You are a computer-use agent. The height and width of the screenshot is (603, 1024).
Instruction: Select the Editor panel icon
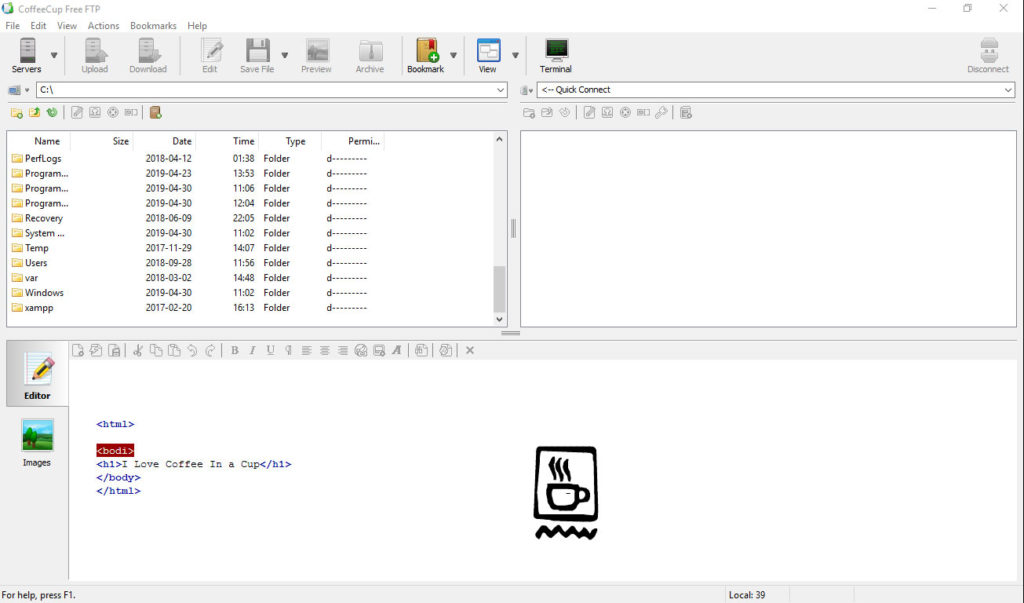pyautogui.click(x=37, y=377)
